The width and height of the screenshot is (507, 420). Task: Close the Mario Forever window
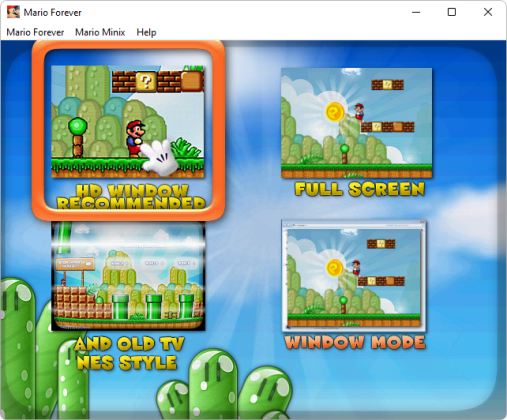click(488, 12)
